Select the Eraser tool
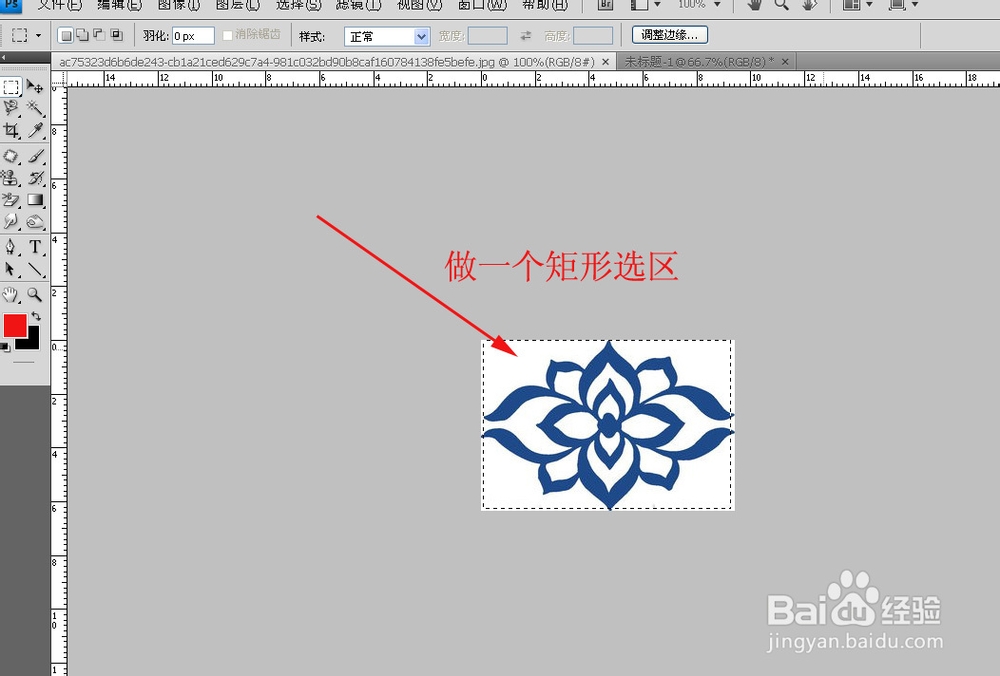This screenshot has height=676, width=1000. click(11, 200)
